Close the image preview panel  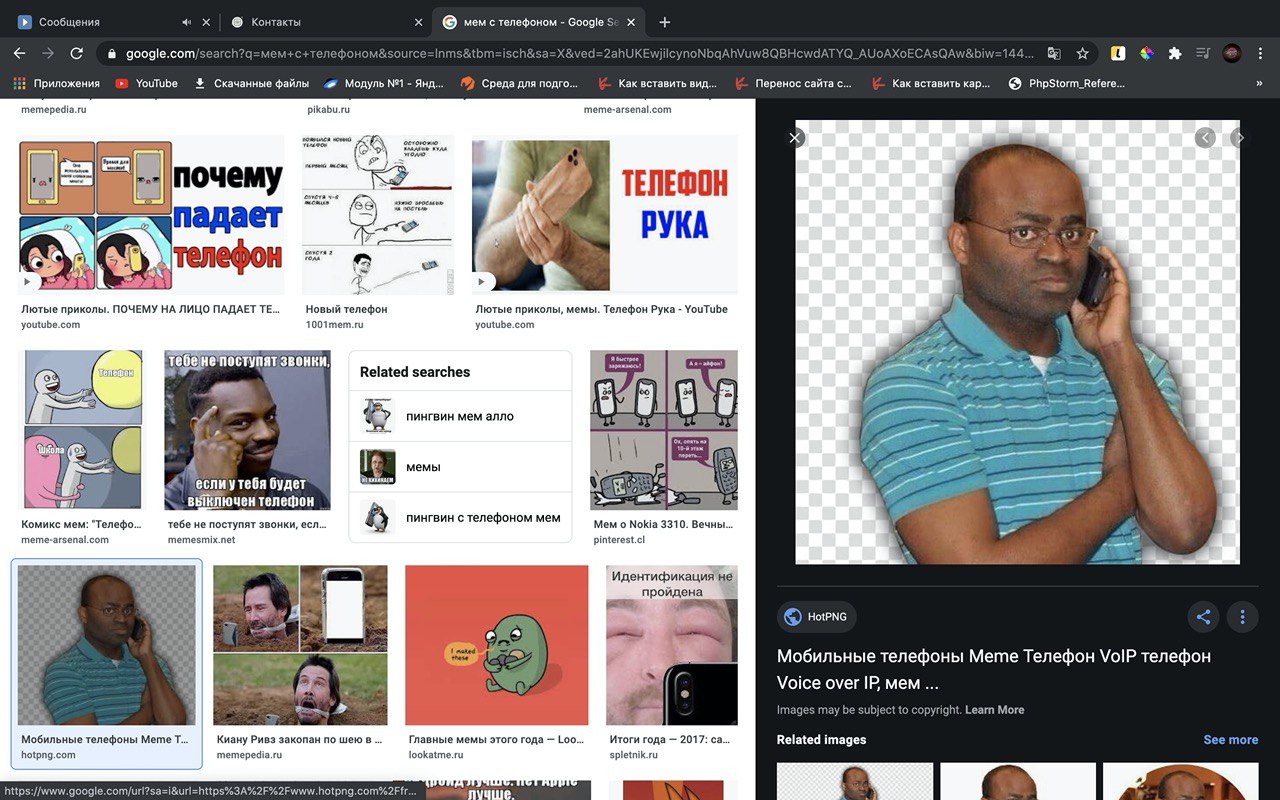point(795,138)
